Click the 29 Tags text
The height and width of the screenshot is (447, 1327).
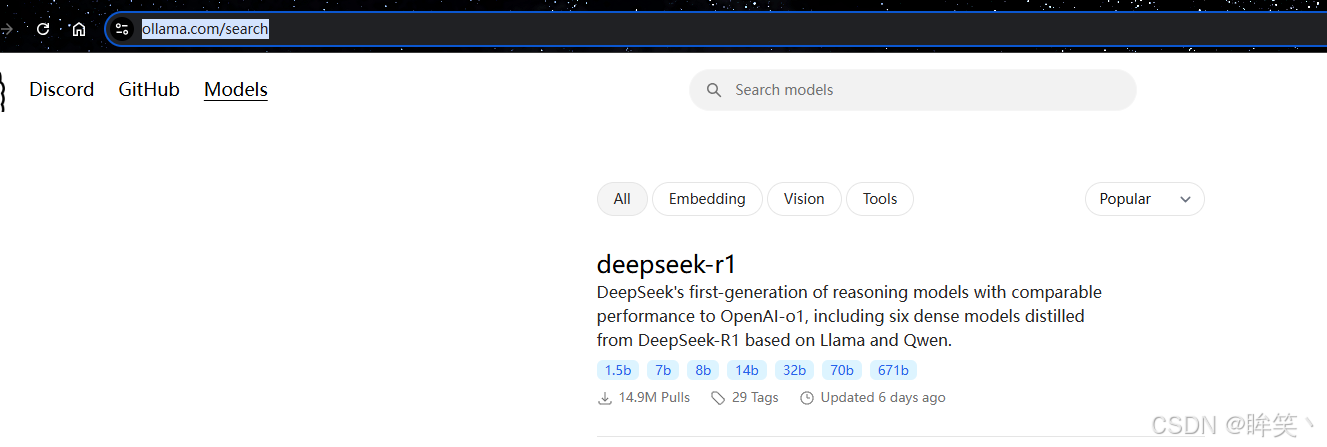(x=755, y=398)
